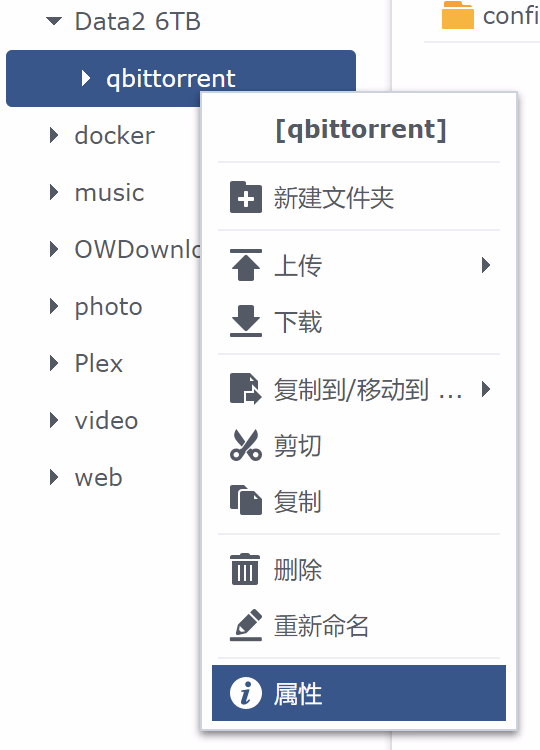Click the copy-to/move-to file icon
540x750 pixels.
[x=245, y=388]
